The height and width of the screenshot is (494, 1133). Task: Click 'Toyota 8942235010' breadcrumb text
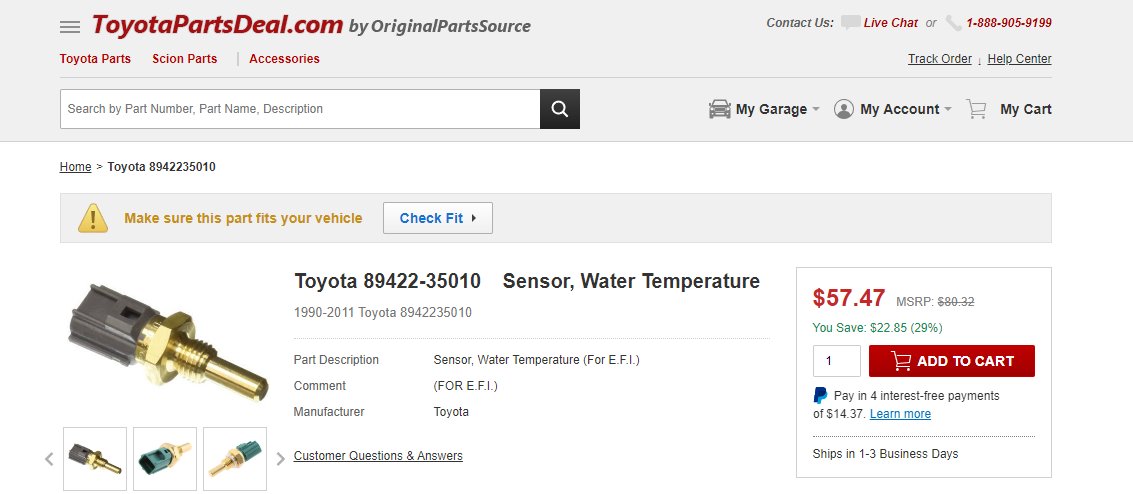click(x=161, y=167)
